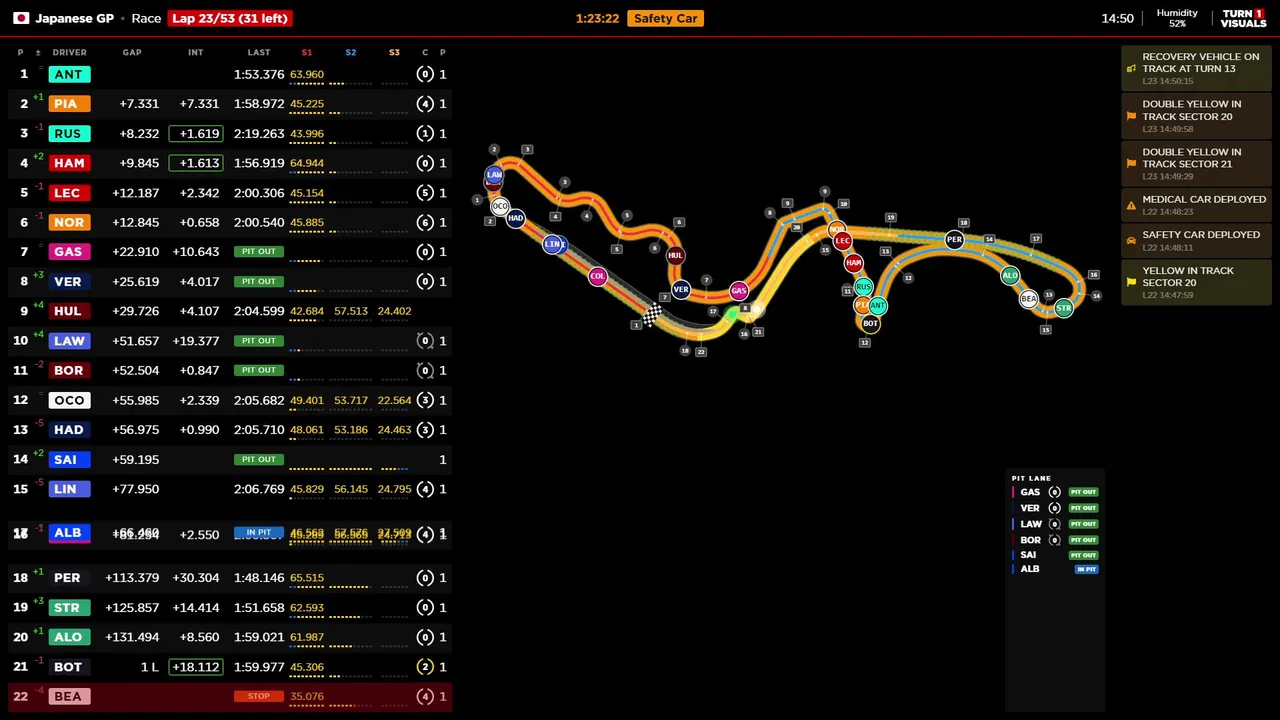Click the IN PIT badge for ALB in Pit Lane
This screenshot has height=720, width=1280.
tap(1086, 569)
